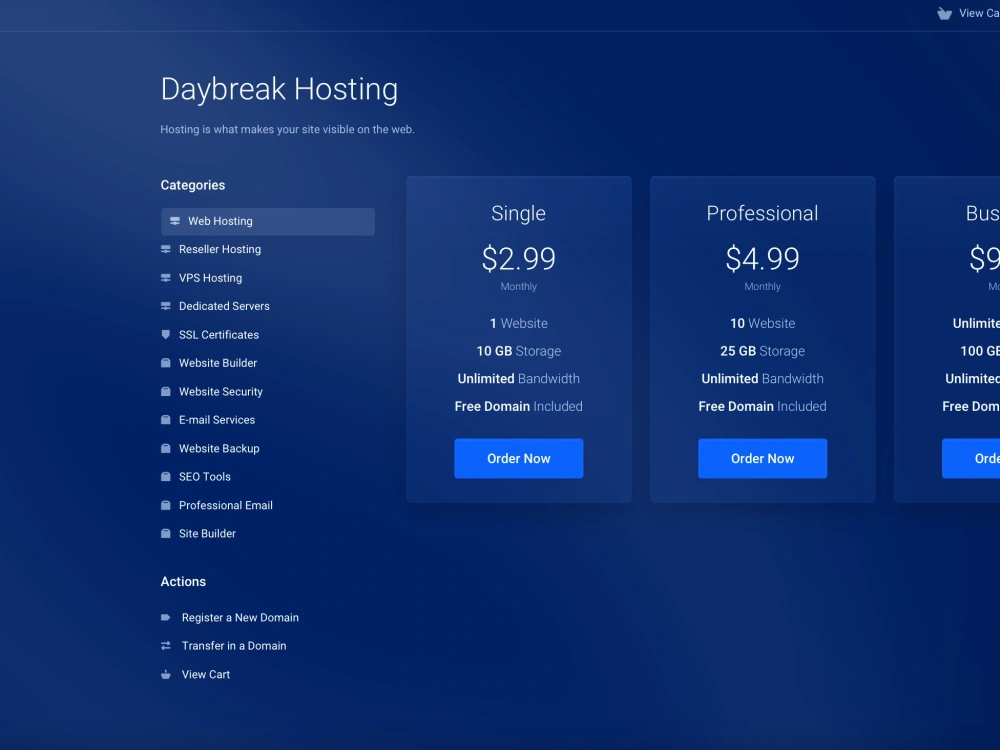Screen dimensions: 1000x750
Task: Open SSL Certificates category
Action: [x=219, y=335]
